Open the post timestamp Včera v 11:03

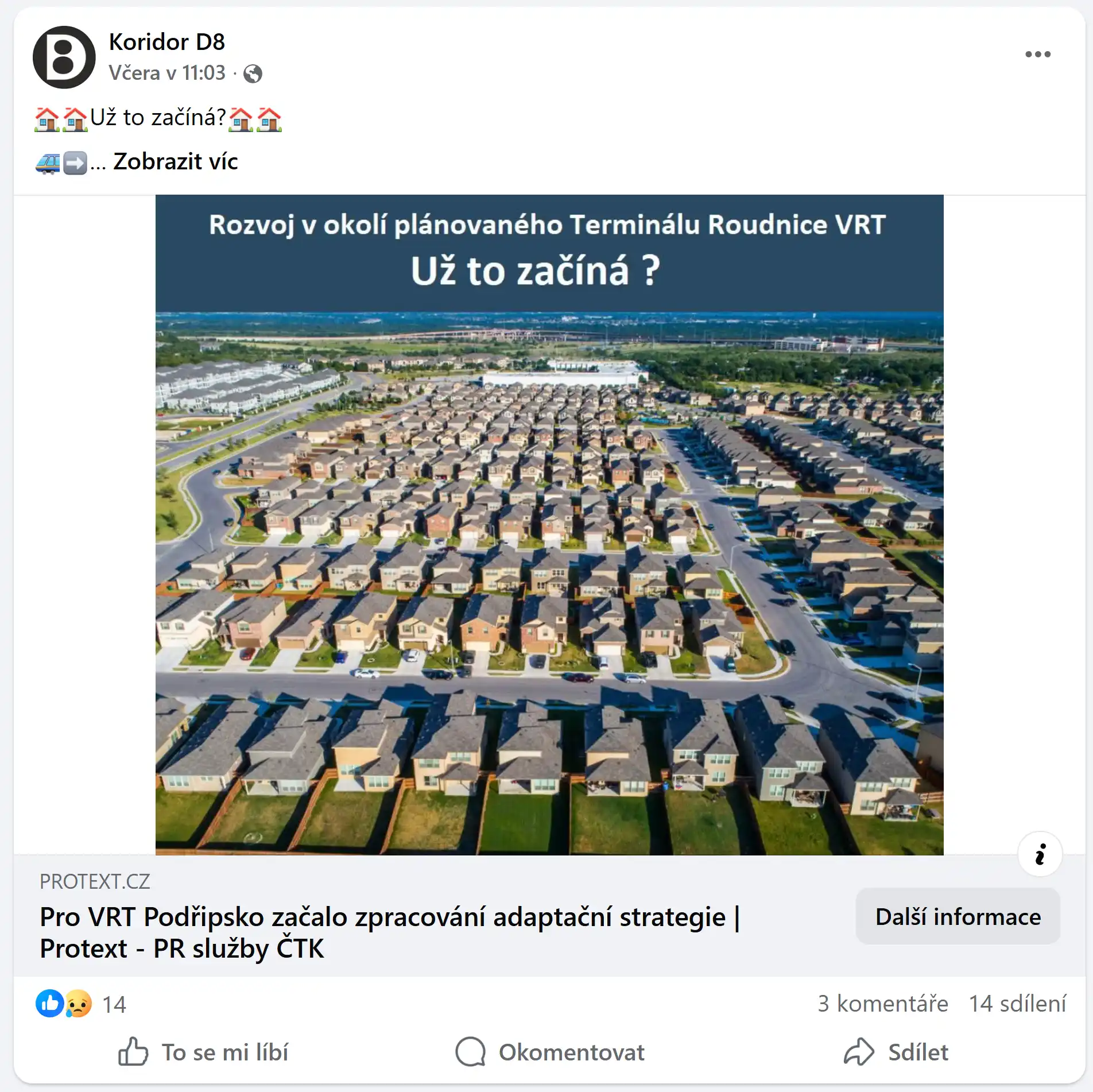[167, 73]
